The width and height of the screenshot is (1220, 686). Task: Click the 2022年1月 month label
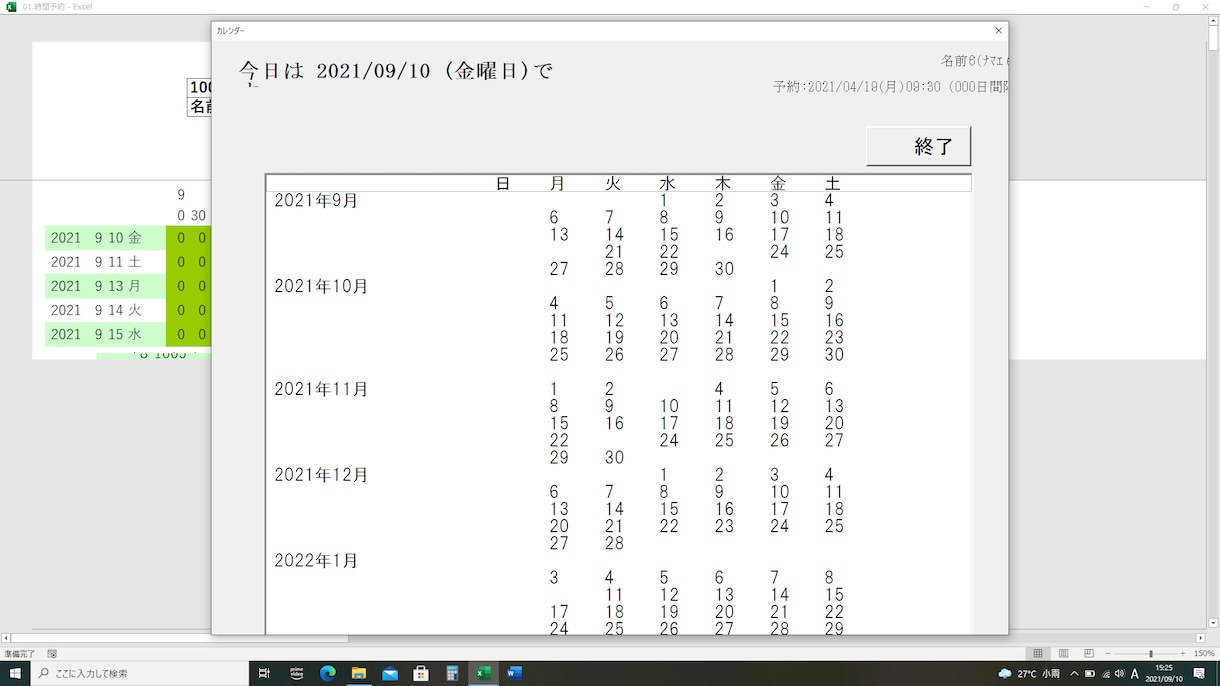(316, 561)
